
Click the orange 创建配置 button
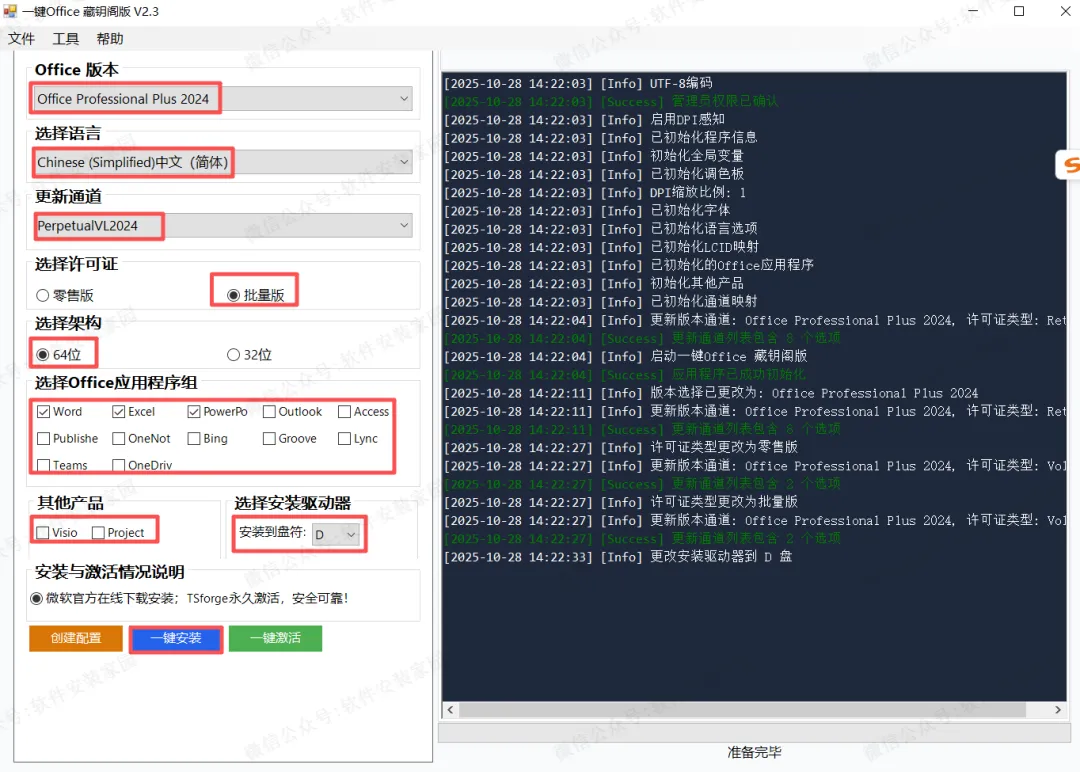tap(76, 638)
